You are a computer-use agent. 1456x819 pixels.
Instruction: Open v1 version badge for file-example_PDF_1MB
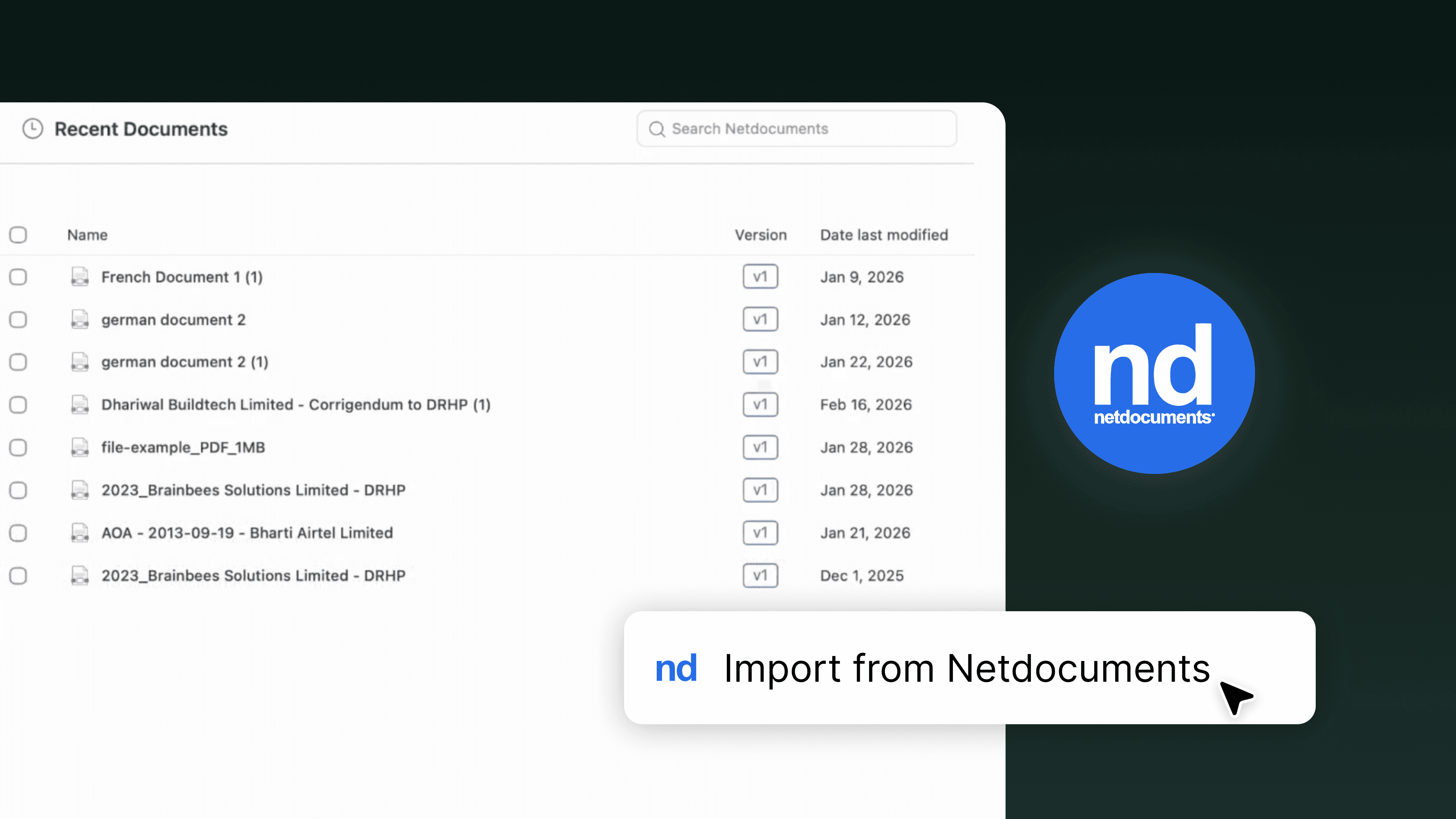760,447
